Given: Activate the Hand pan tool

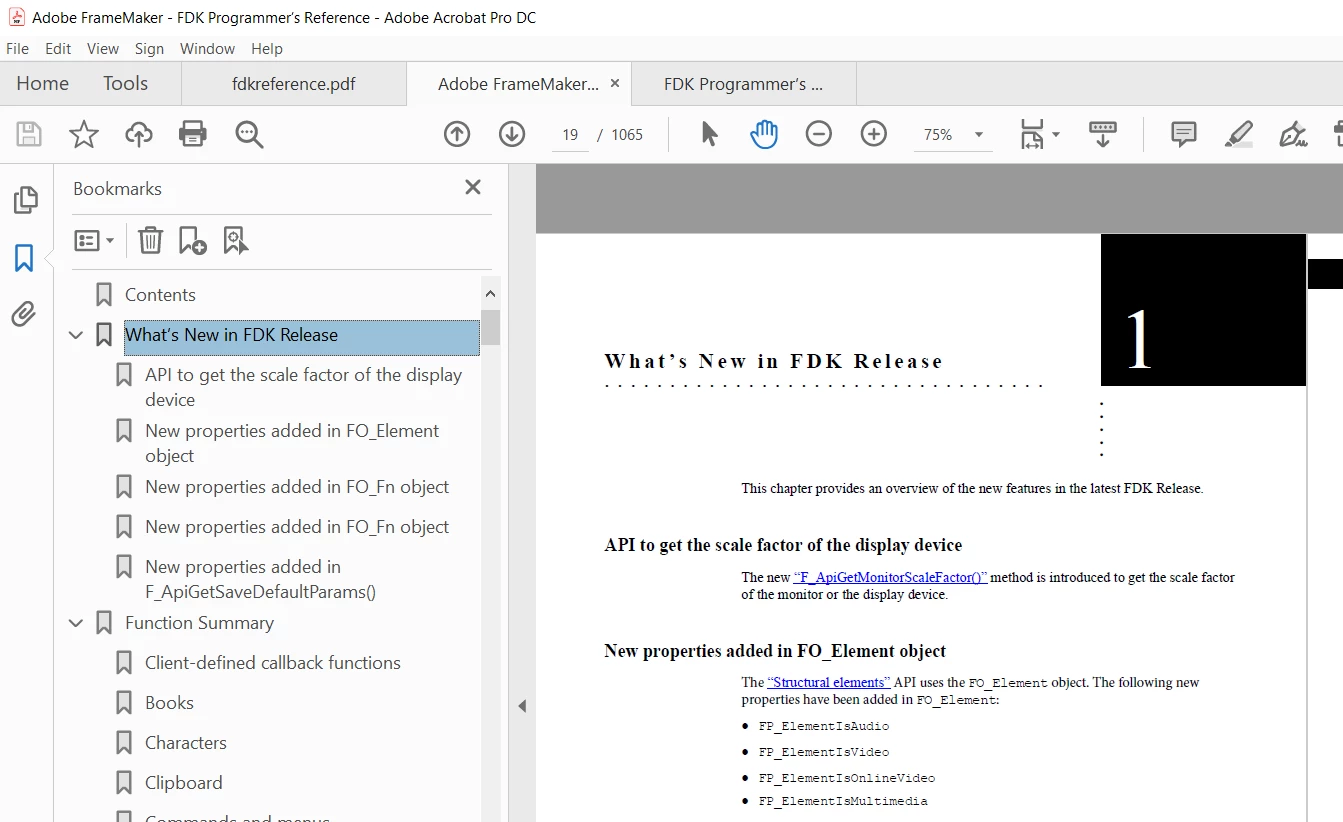Looking at the screenshot, I should coord(764,134).
